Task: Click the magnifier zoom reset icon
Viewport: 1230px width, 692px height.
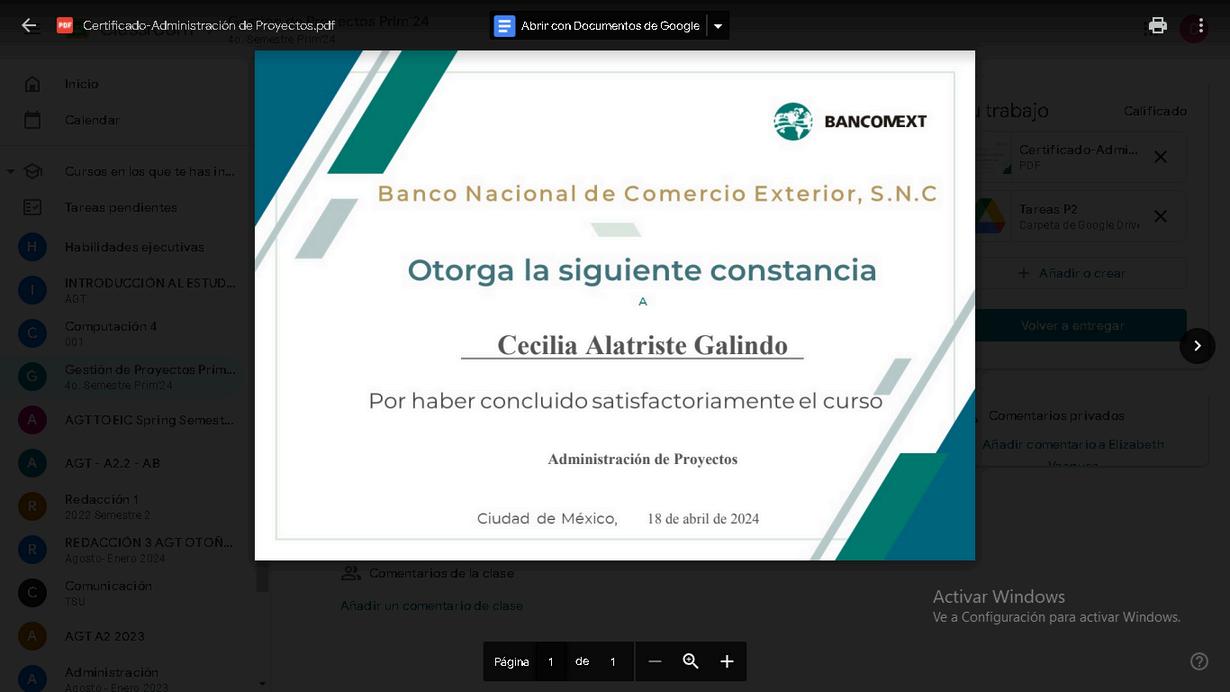Action: pyautogui.click(x=690, y=661)
